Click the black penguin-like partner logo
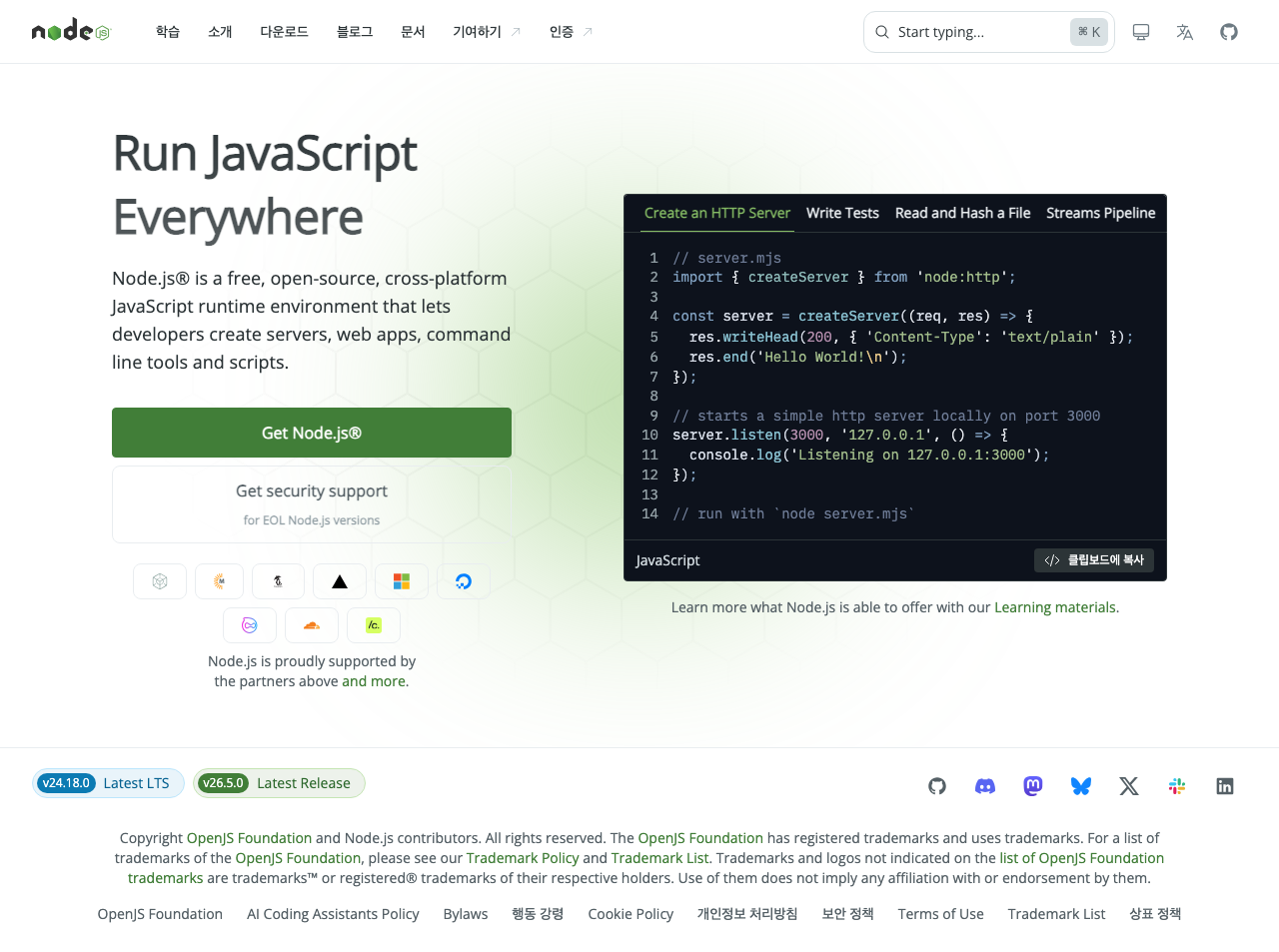This screenshot has width=1279, height=952. tap(278, 581)
